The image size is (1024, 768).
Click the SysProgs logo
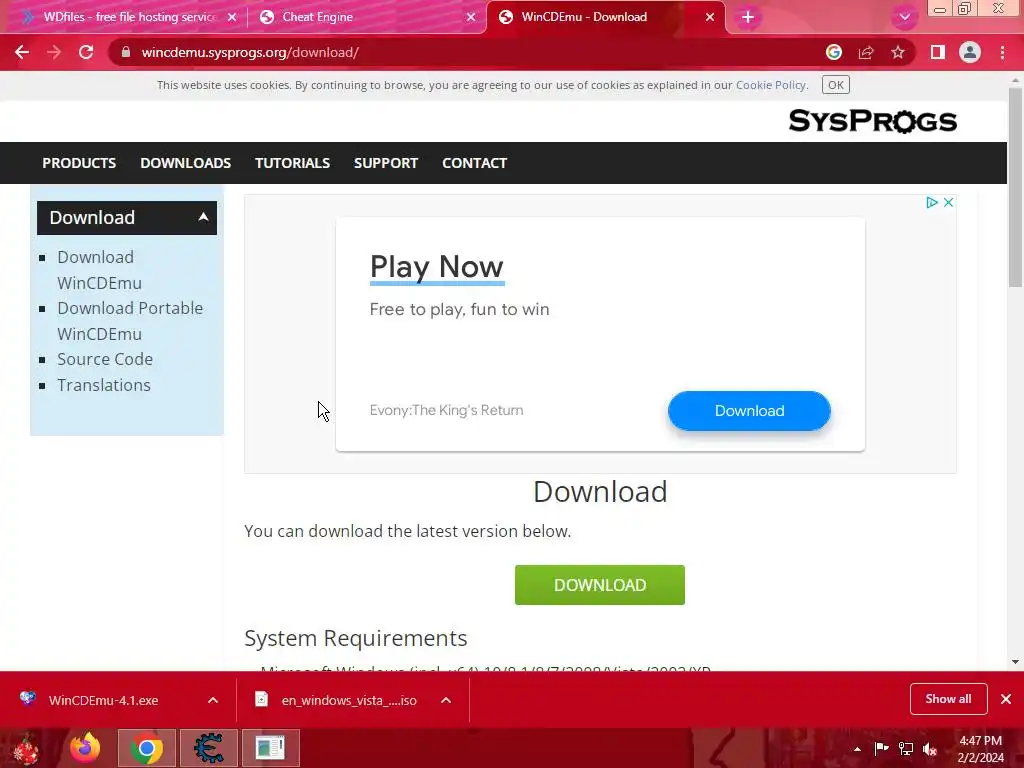[x=872, y=121]
